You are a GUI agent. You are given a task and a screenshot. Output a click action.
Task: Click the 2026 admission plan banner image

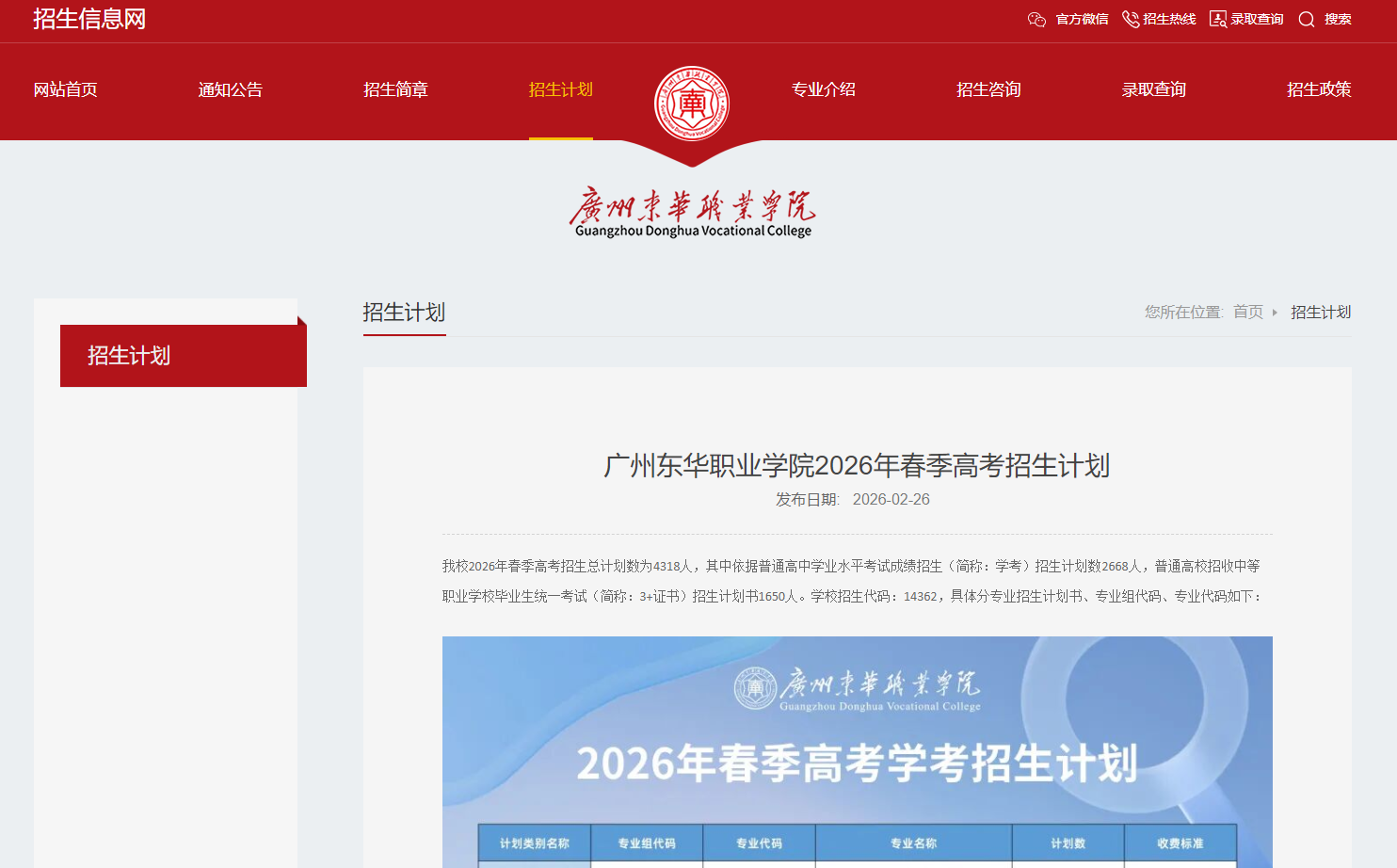pyautogui.click(x=858, y=752)
